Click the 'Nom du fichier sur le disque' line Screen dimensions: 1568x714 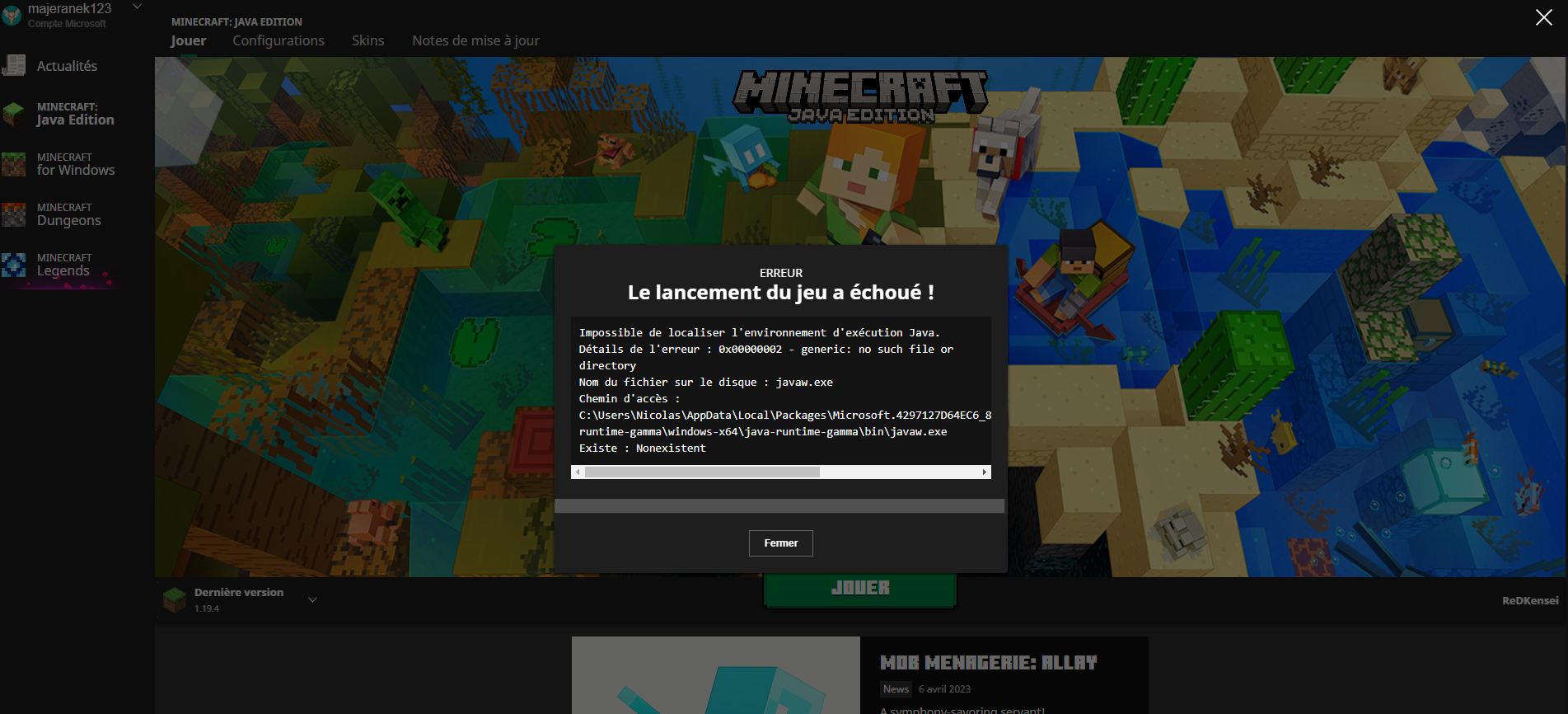click(x=706, y=383)
